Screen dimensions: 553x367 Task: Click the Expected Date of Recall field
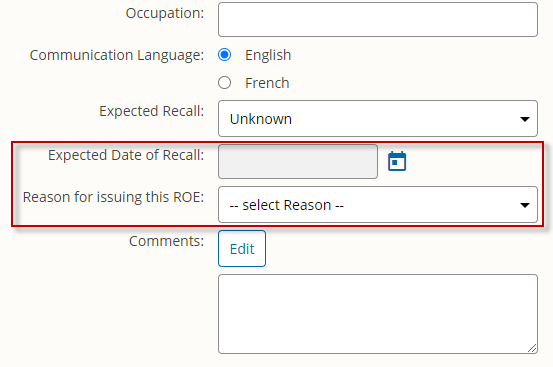(x=298, y=161)
